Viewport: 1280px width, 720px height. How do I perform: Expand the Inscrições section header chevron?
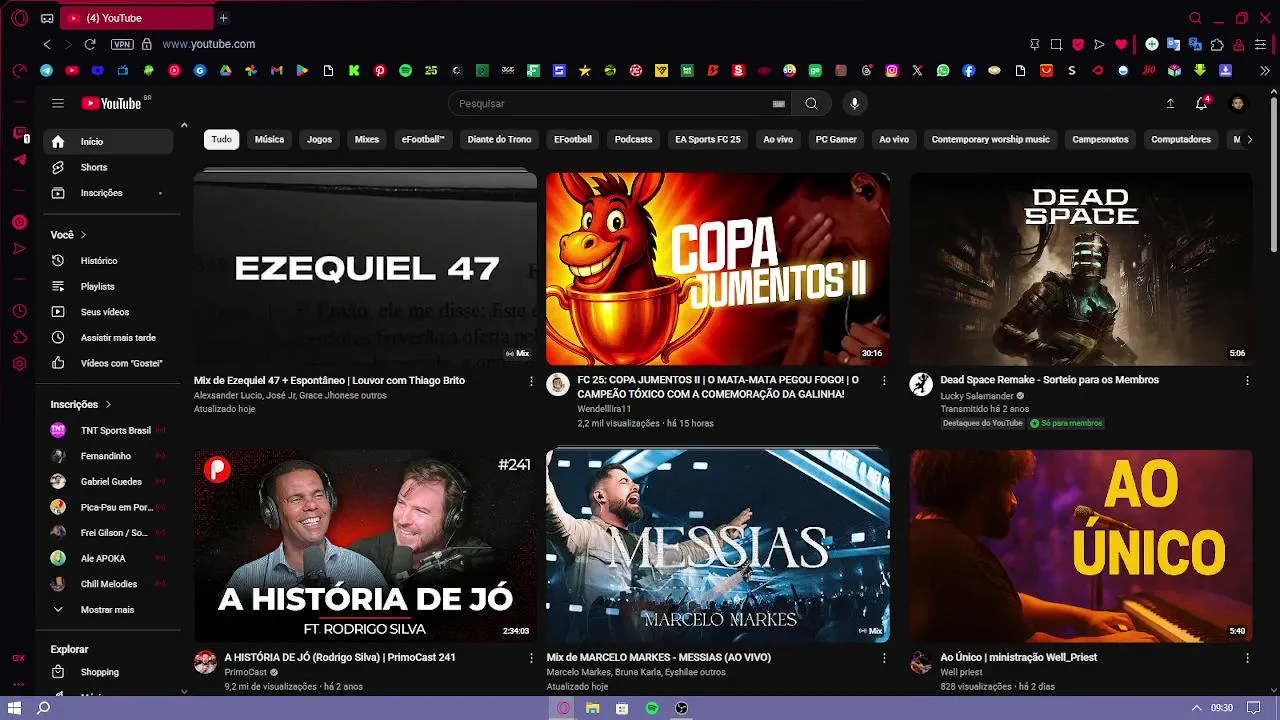point(108,404)
